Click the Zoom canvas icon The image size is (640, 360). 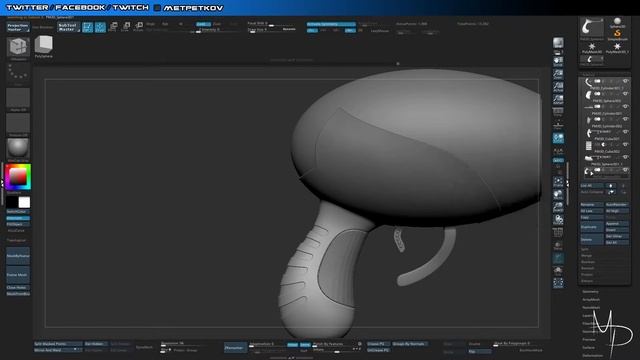pos(558,74)
